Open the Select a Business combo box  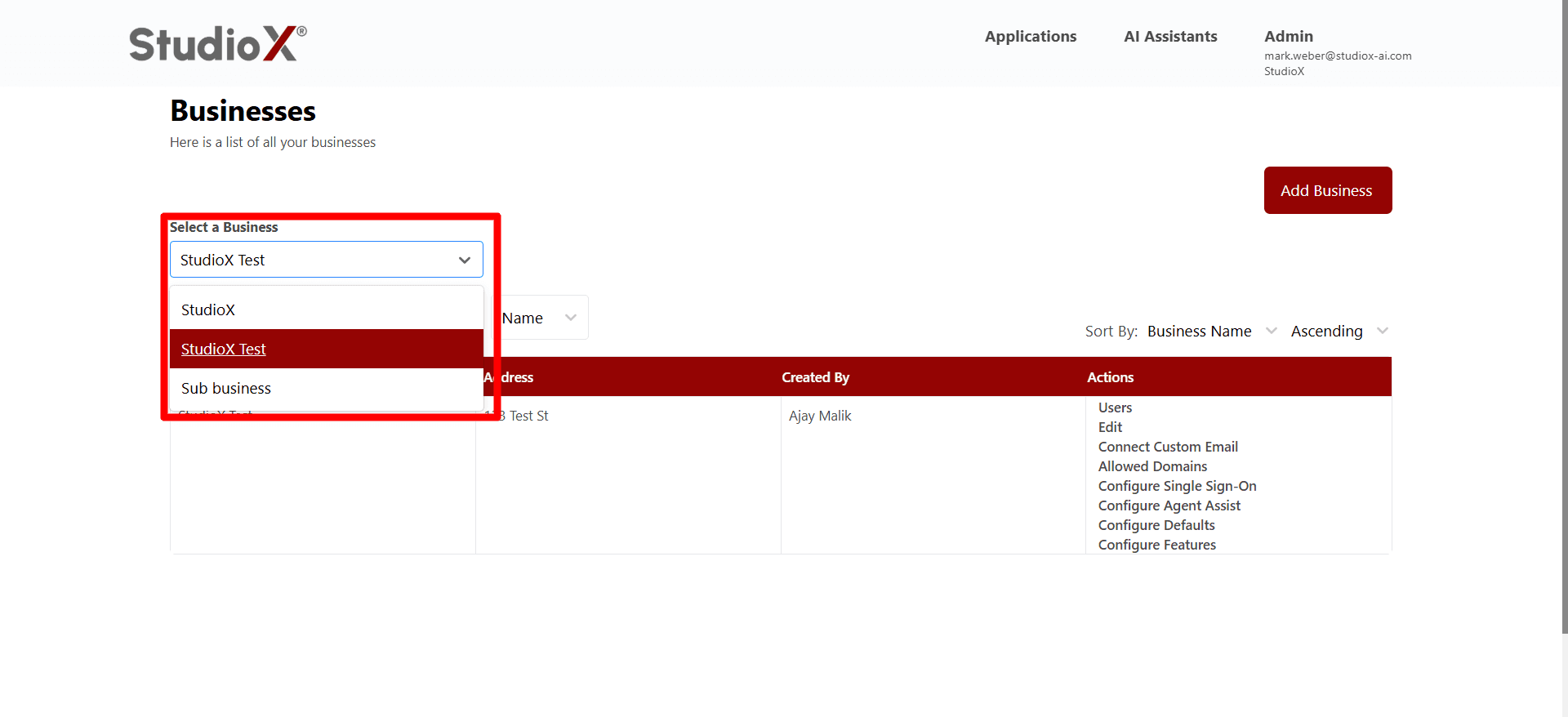click(x=327, y=260)
